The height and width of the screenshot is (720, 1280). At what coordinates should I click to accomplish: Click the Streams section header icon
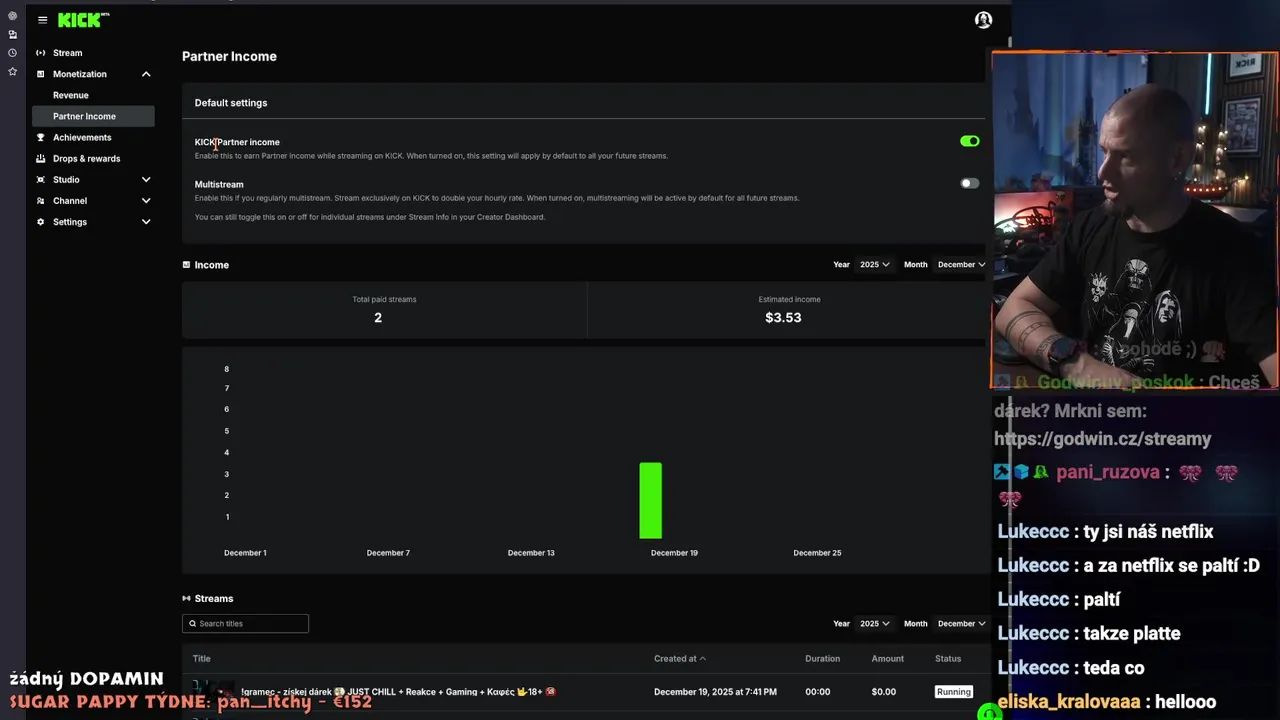click(186, 598)
